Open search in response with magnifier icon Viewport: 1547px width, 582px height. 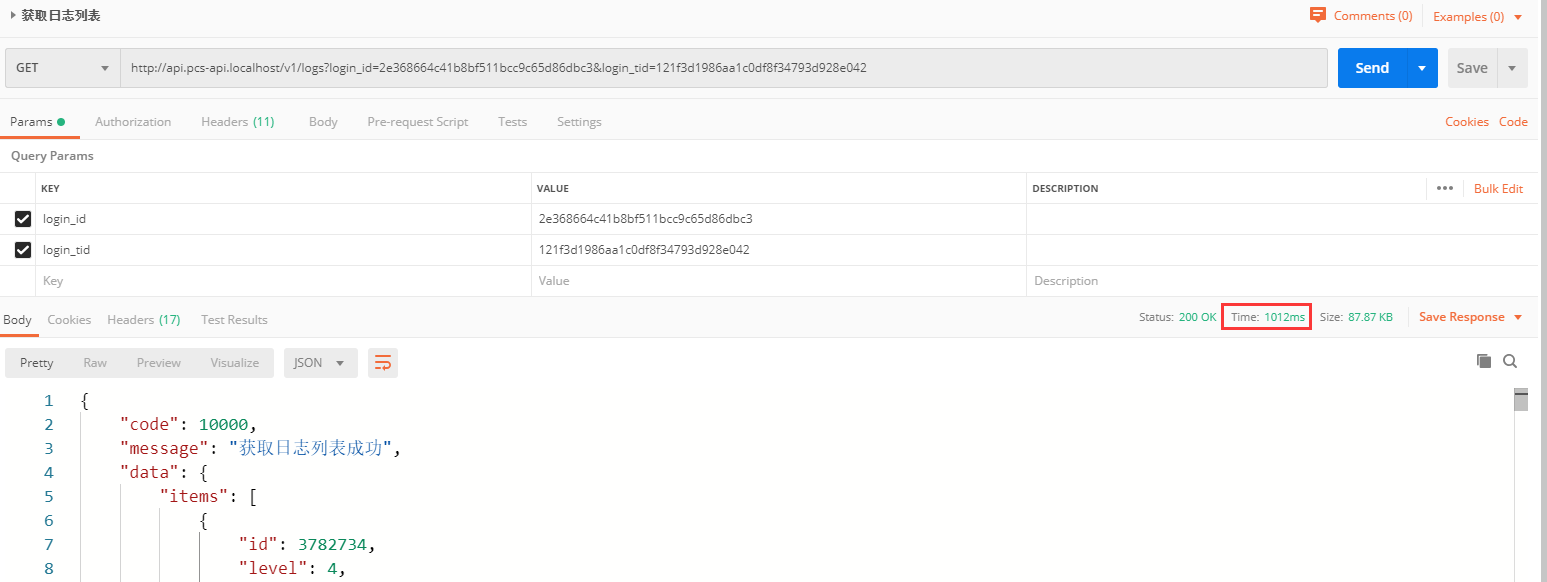click(x=1510, y=361)
